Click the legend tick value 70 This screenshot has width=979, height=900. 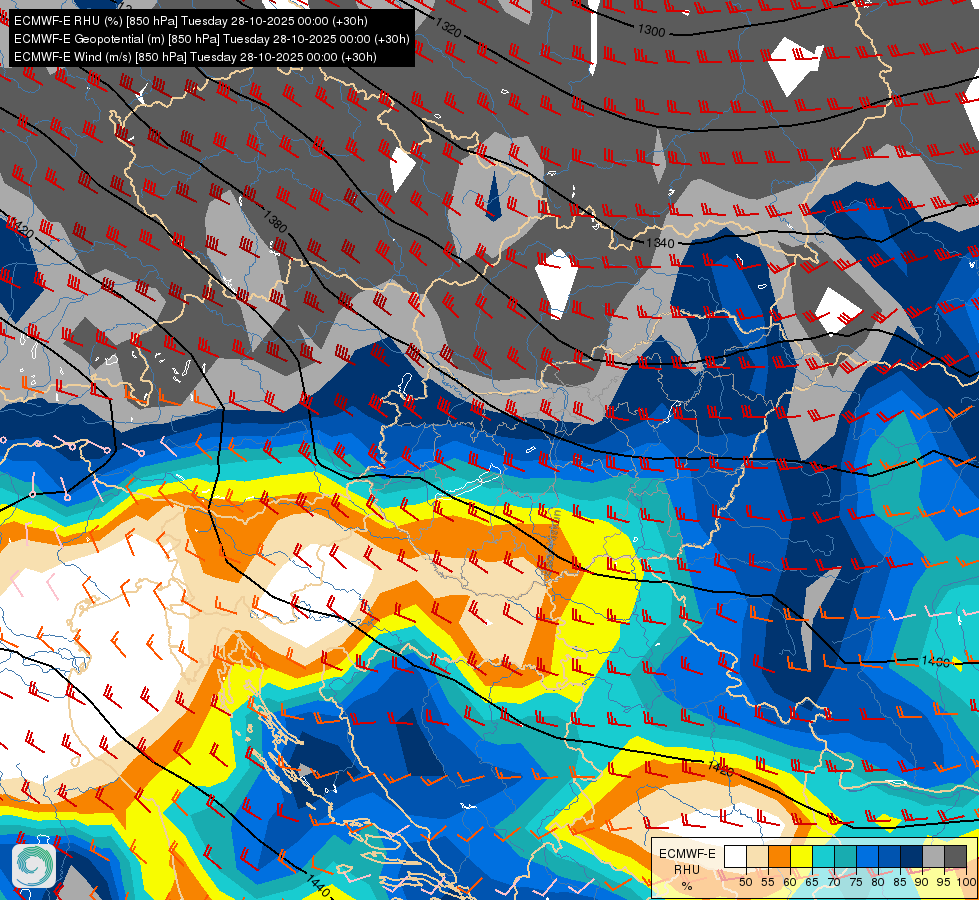834,882
